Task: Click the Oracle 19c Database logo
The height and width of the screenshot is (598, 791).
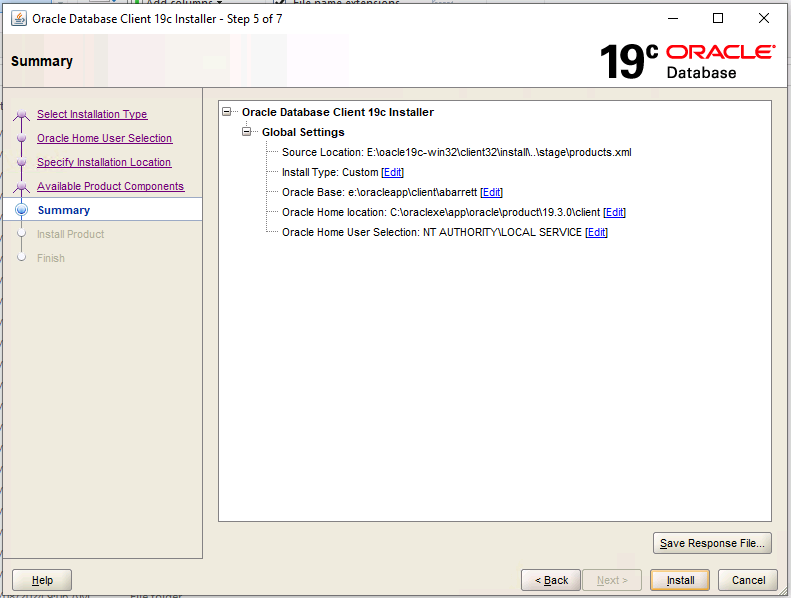Action: (688, 62)
